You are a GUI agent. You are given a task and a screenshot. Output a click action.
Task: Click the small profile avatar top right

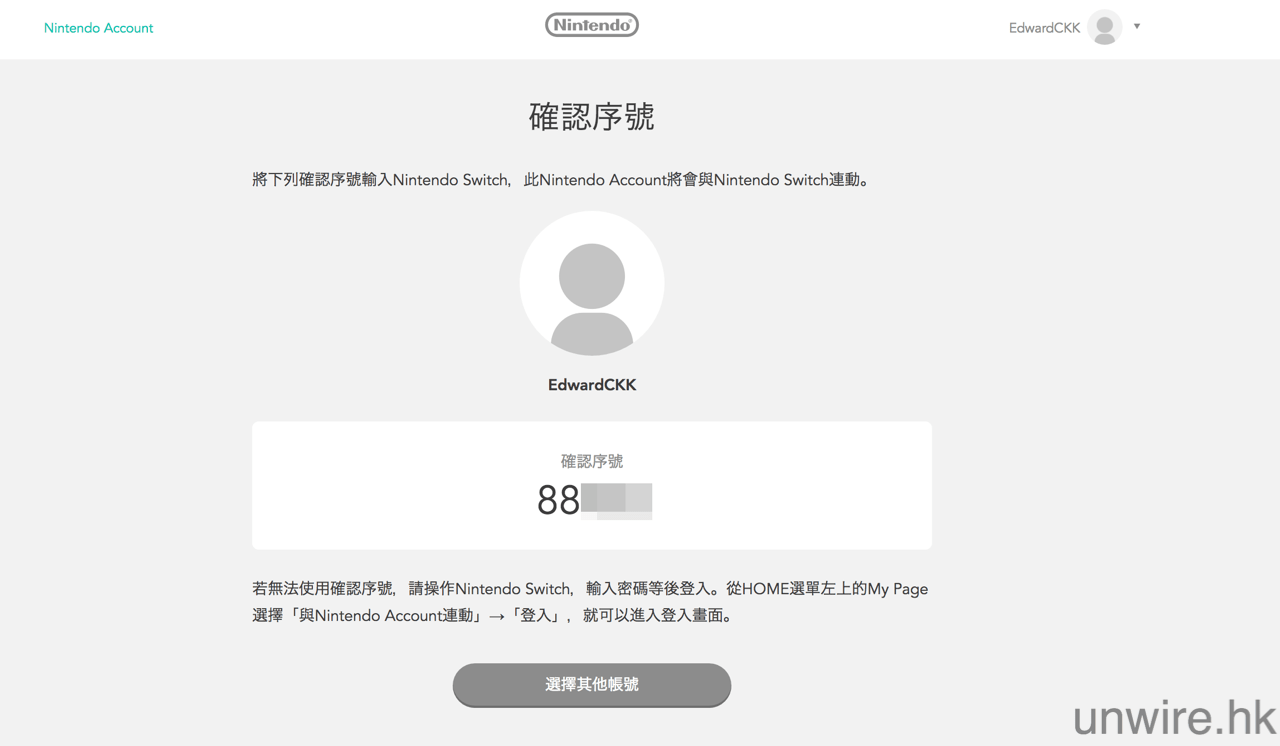point(1104,28)
